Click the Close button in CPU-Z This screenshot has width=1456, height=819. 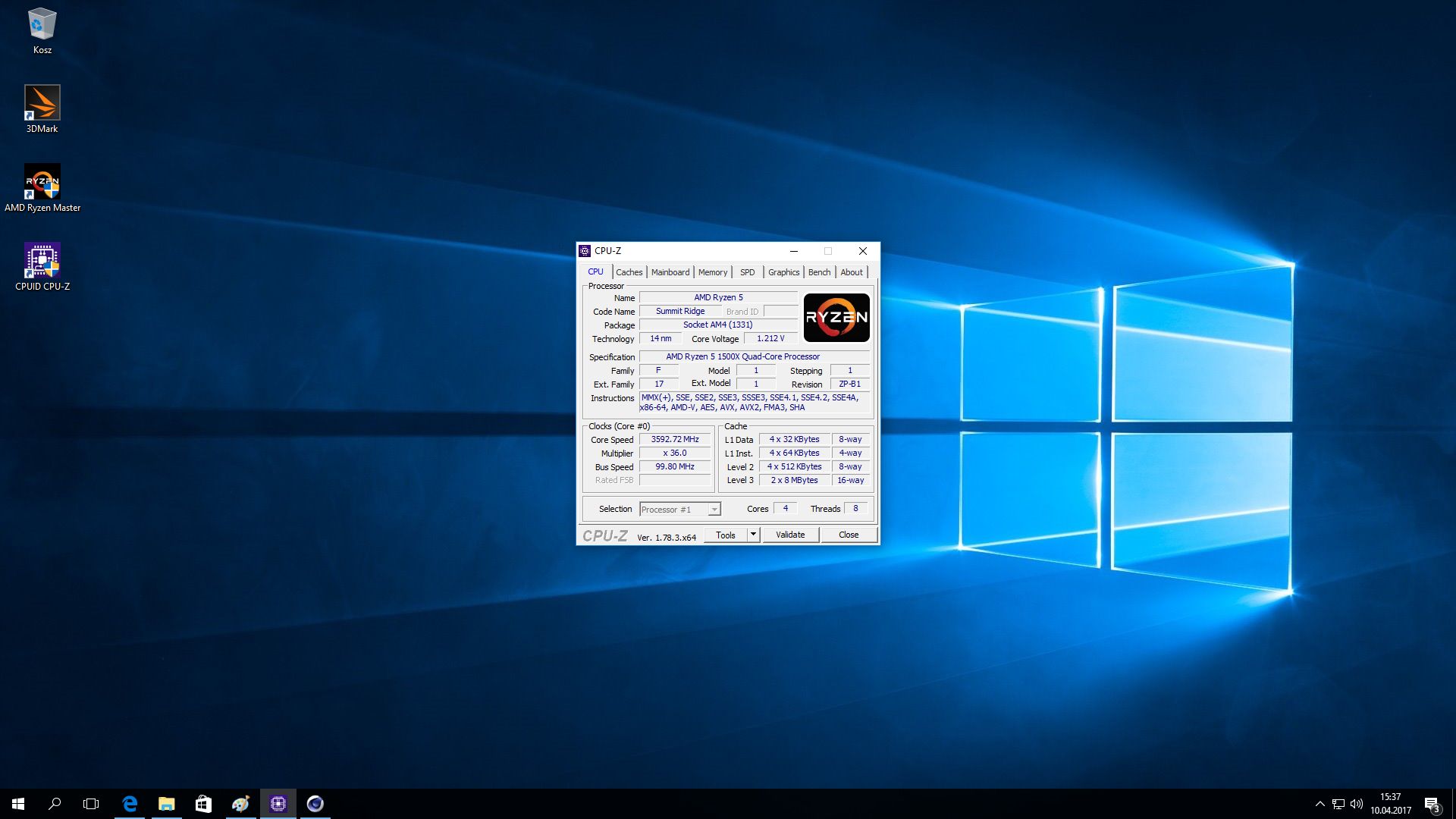point(849,535)
